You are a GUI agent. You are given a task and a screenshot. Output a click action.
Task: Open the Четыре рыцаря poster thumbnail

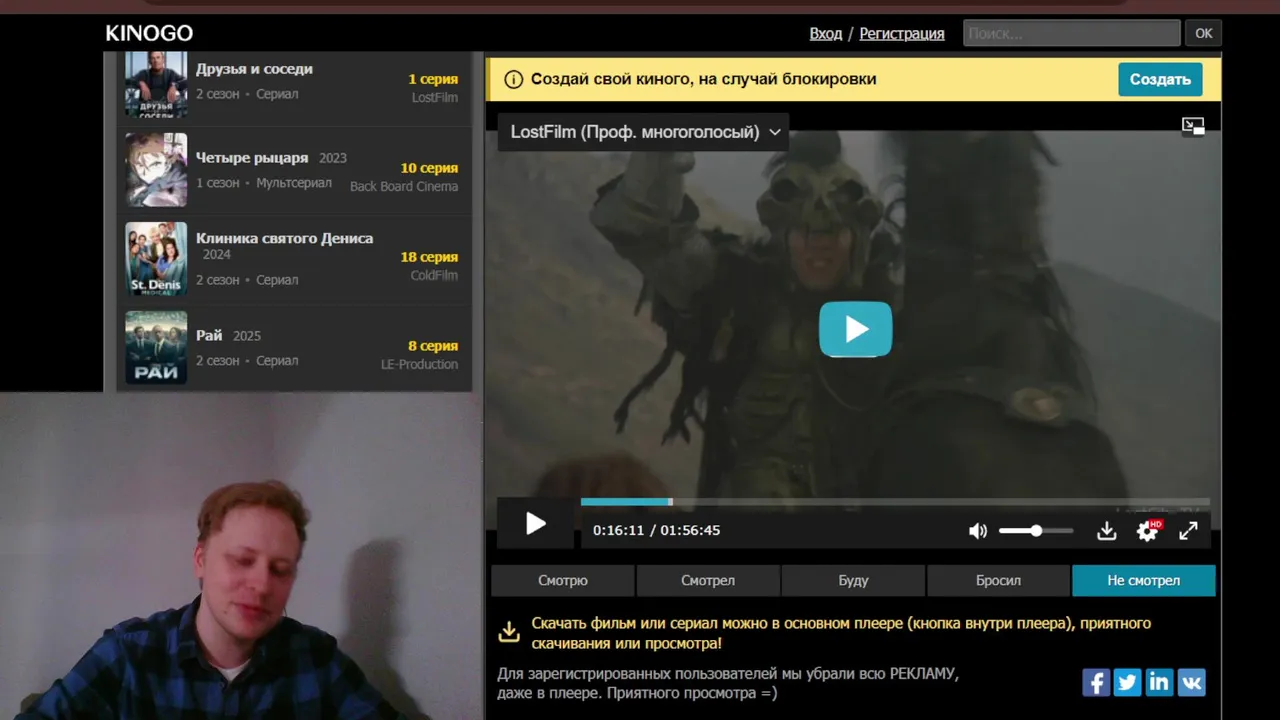point(156,170)
